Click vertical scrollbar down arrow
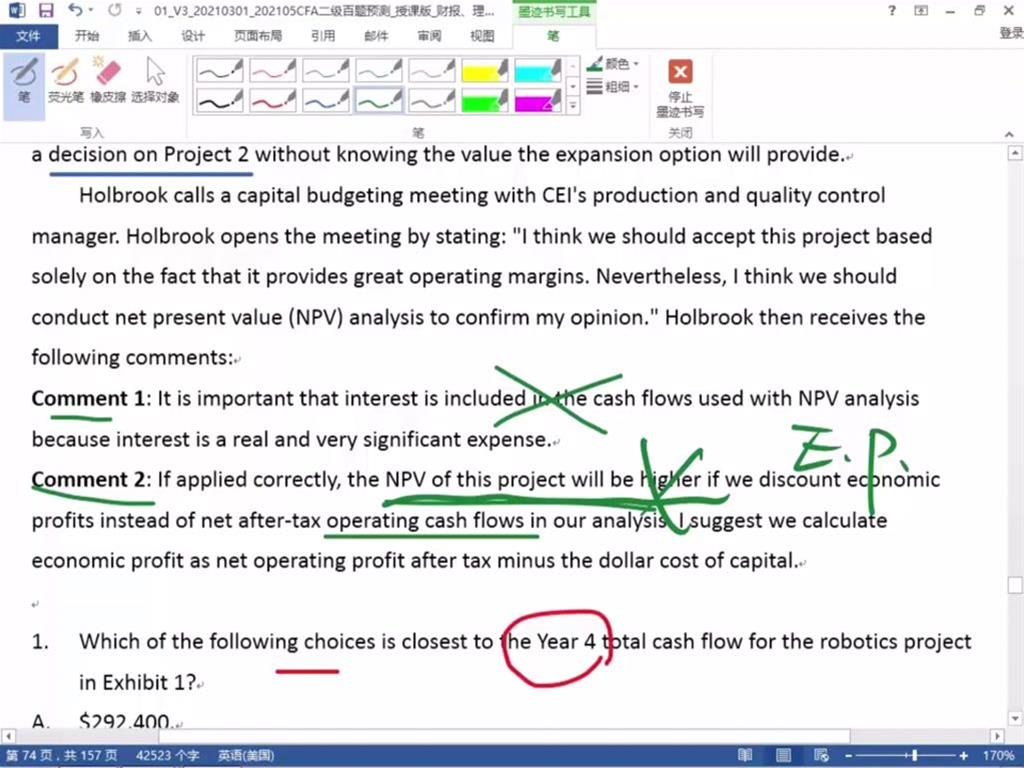This screenshot has height=768, width=1024. (1015, 718)
